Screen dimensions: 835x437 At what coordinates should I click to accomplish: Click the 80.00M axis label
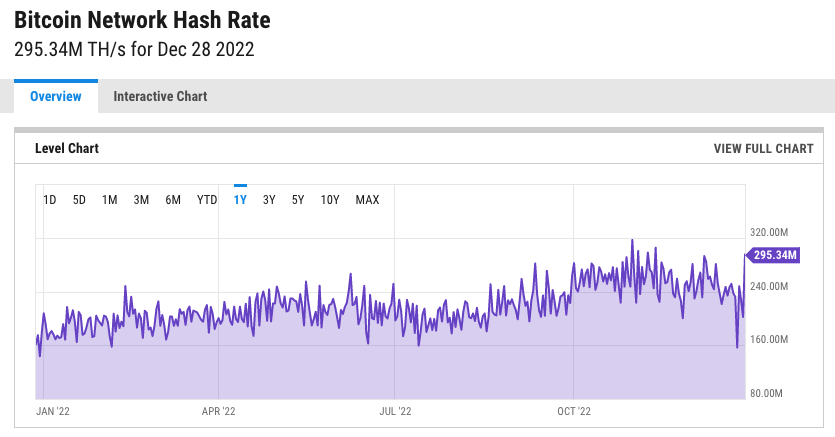766,393
